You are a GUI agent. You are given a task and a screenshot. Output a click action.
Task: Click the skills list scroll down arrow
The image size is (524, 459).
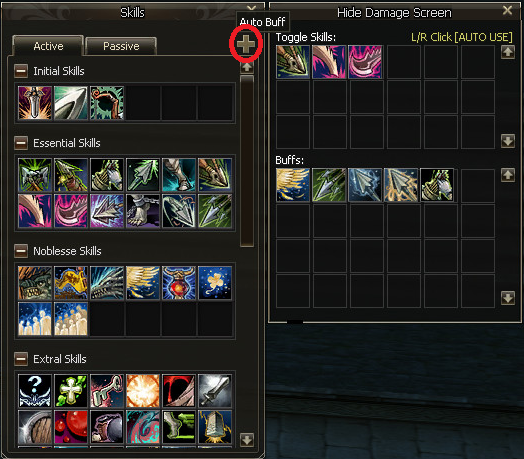pos(247,440)
